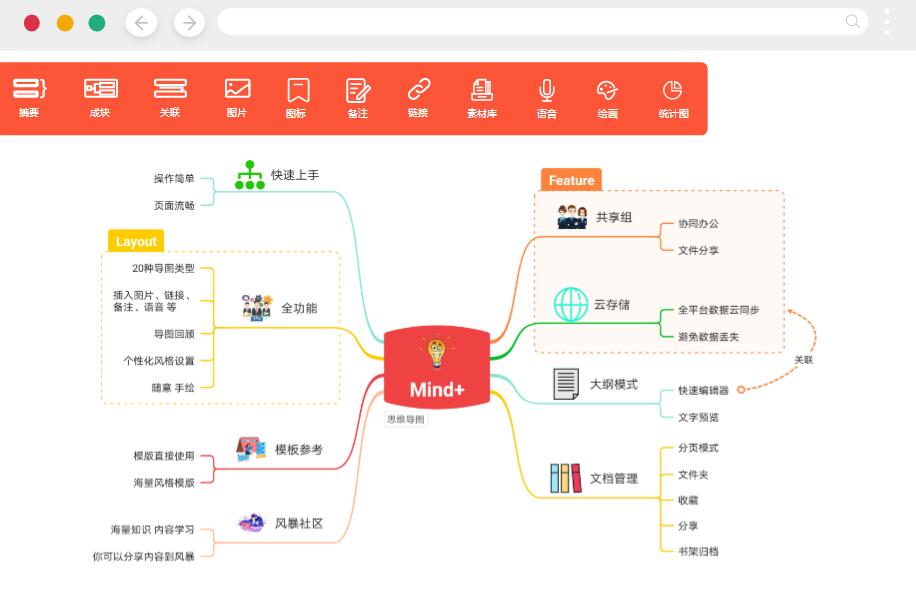Open the 素材库 material library

[481, 97]
